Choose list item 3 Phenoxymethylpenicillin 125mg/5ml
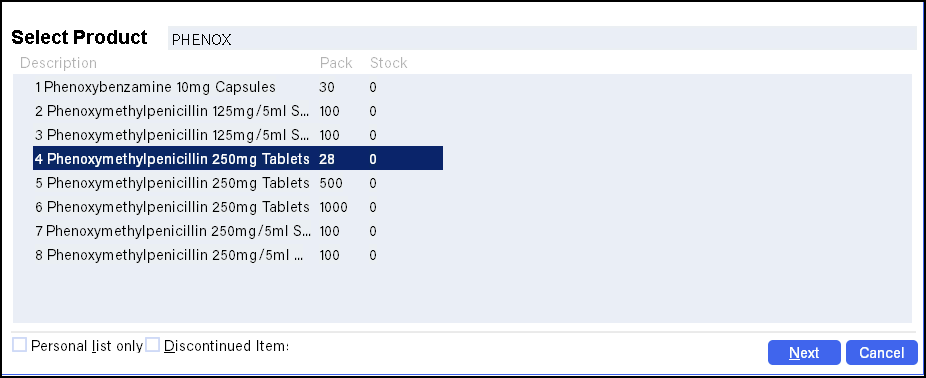Image resolution: width=926 pixels, height=378 pixels. point(238,135)
